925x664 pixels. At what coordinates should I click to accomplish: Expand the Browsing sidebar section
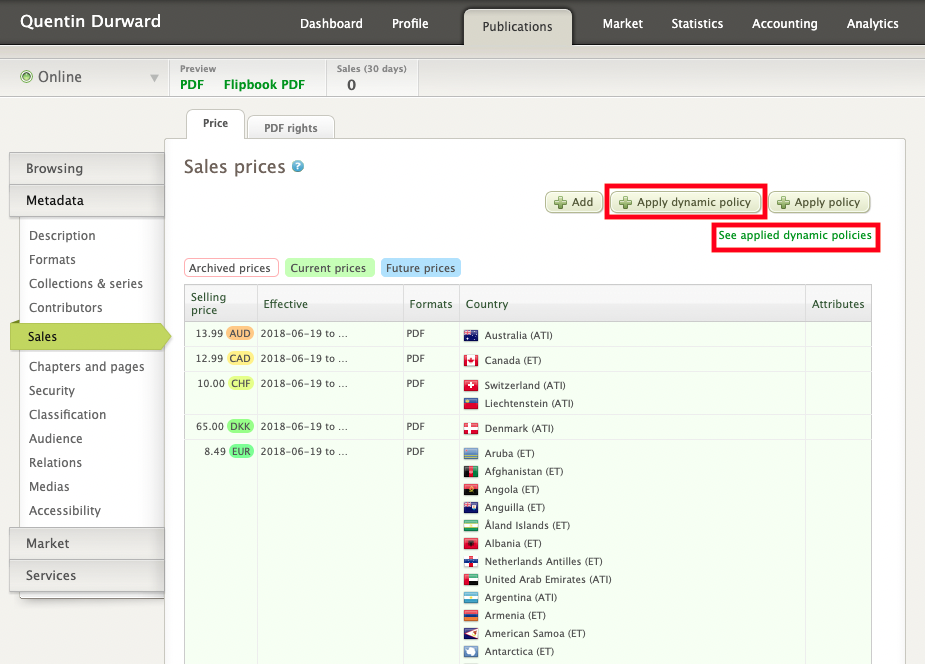[x=86, y=169]
